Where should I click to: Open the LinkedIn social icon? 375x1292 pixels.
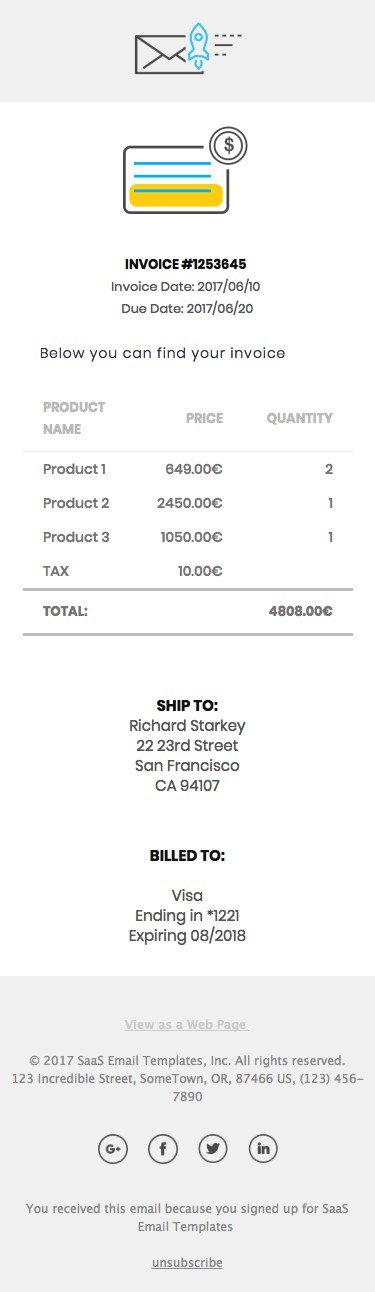pos(263,1148)
